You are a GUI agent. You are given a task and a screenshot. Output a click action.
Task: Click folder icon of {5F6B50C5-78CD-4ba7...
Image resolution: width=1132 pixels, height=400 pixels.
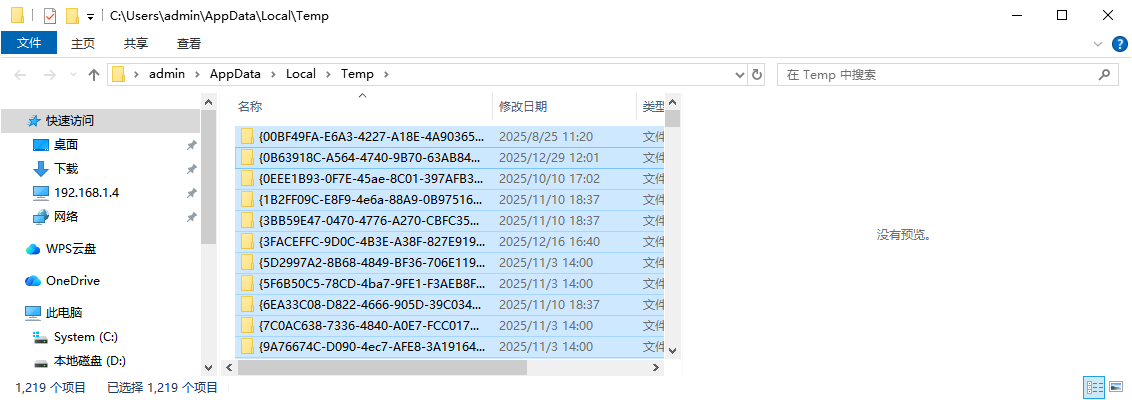(x=248, y=283)
